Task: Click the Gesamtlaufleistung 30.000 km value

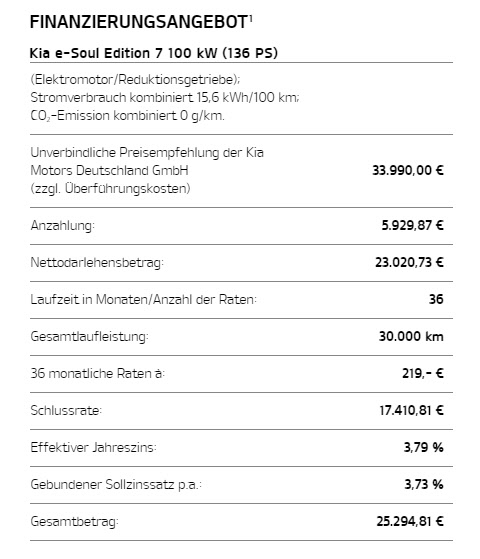Action: pos(411,337)
